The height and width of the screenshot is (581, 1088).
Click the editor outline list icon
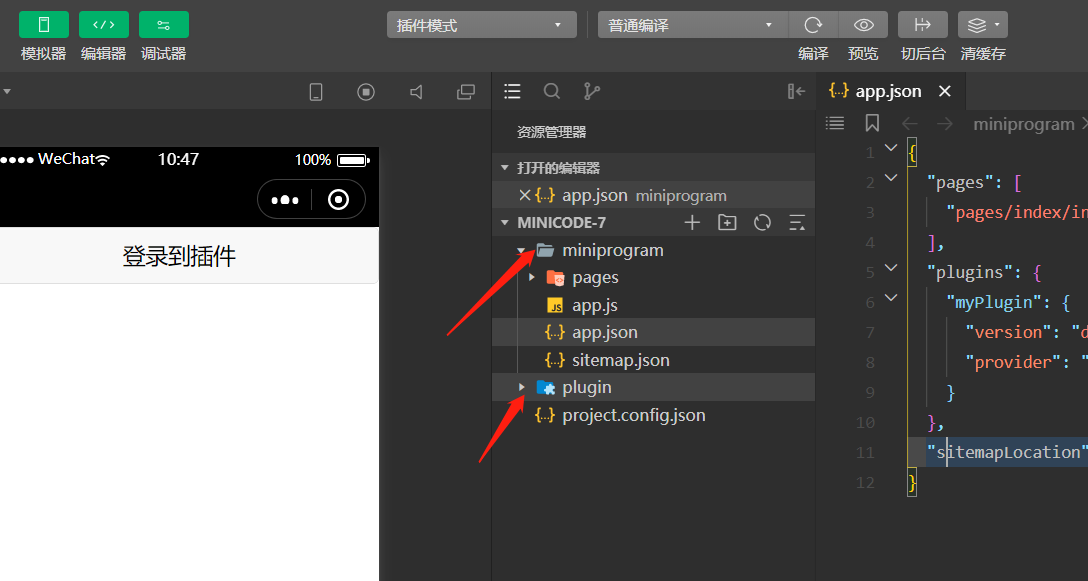pos(835,124)
